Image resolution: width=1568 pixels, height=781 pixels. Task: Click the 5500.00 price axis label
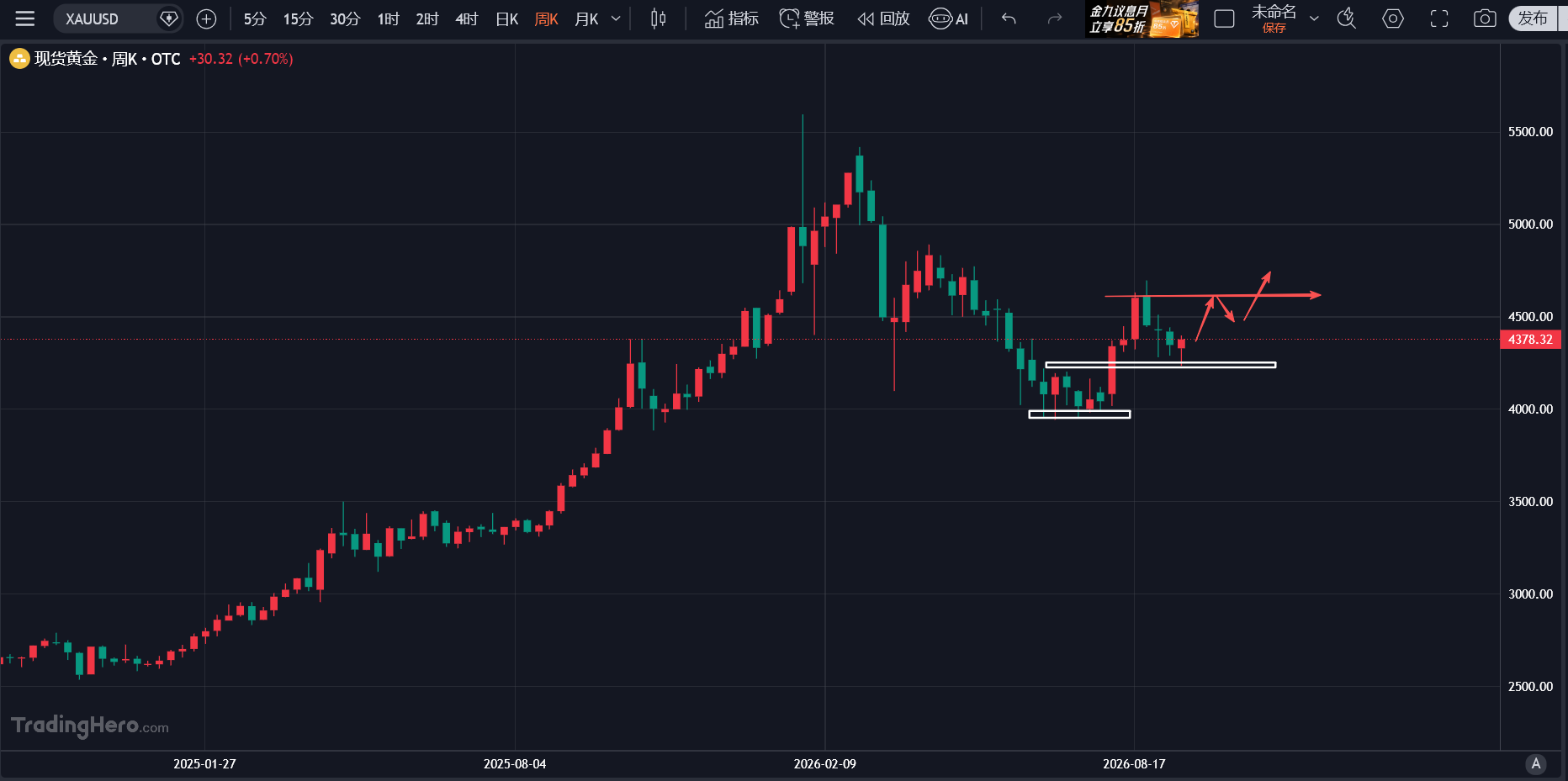pos(1530,132)
